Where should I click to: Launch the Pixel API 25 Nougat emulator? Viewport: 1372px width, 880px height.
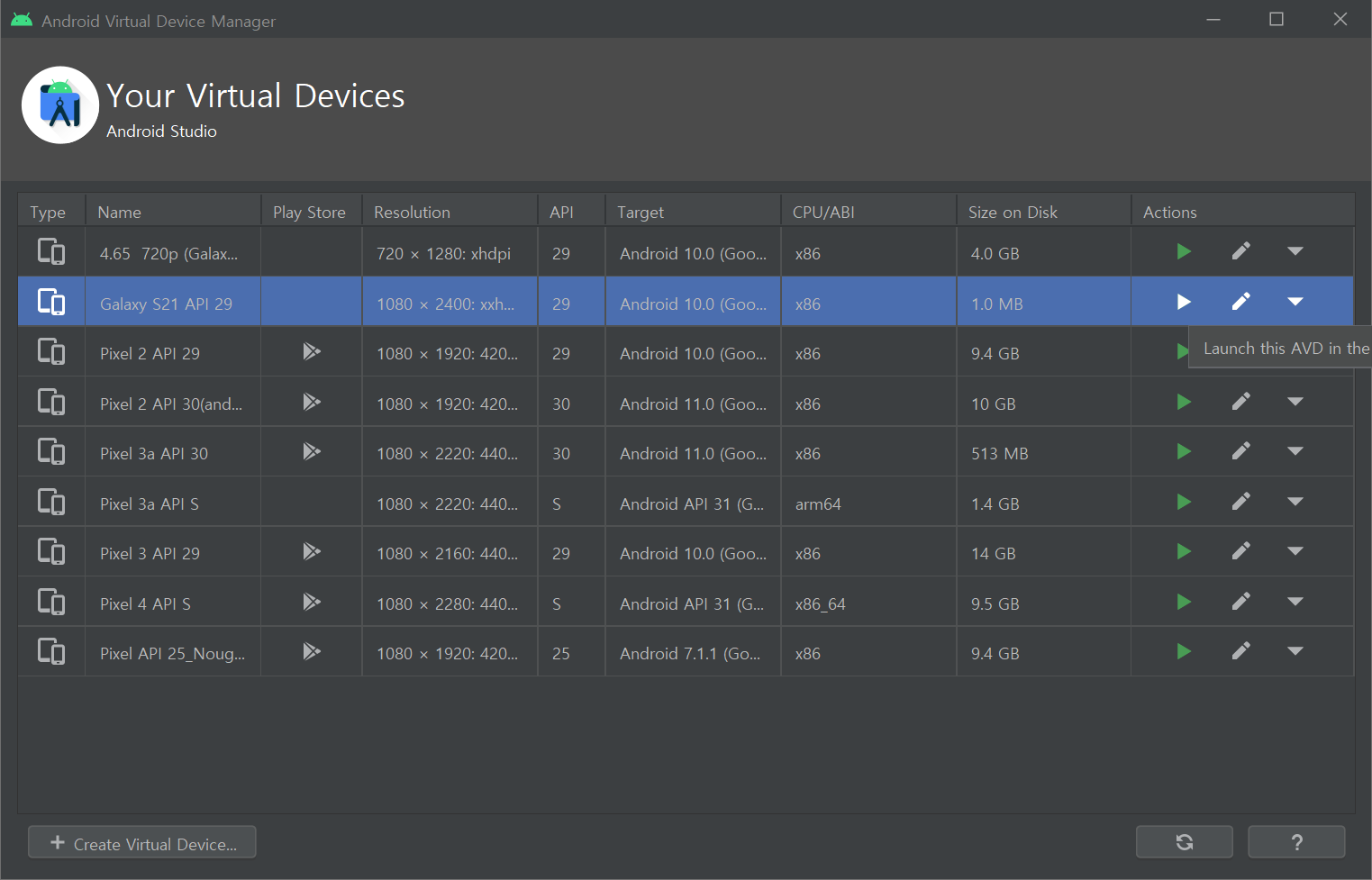1184,651
